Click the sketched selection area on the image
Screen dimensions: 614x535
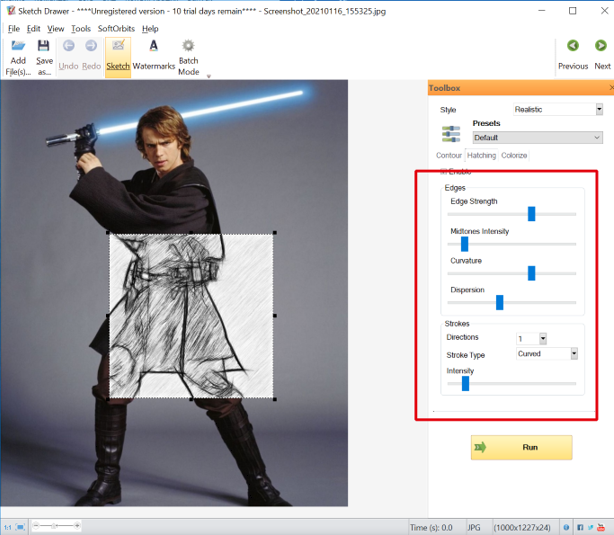[191, 316]
